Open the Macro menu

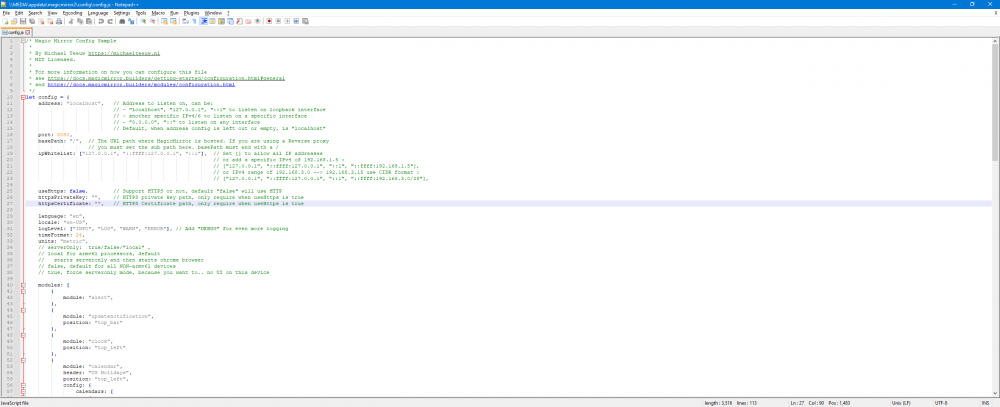(158, 13)
